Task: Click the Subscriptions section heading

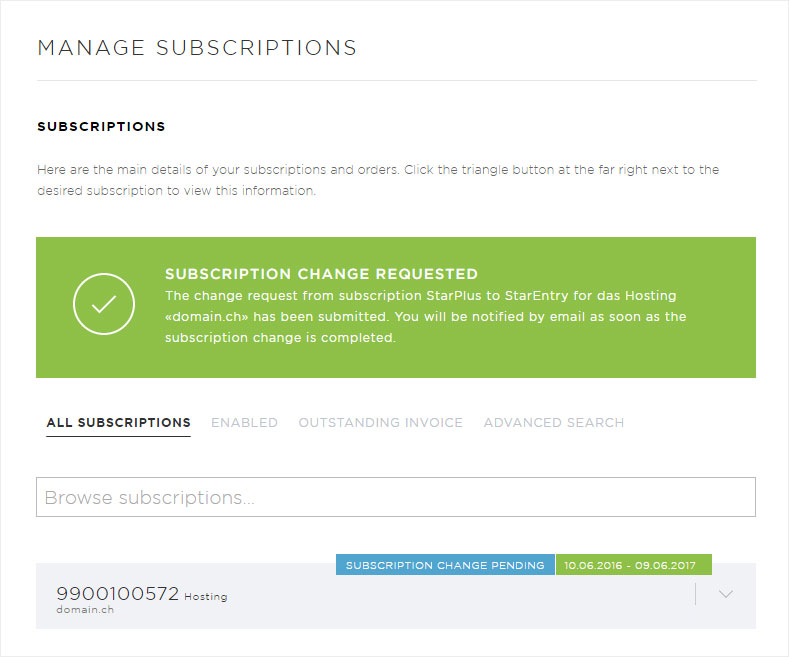Action: coord(101,126)
